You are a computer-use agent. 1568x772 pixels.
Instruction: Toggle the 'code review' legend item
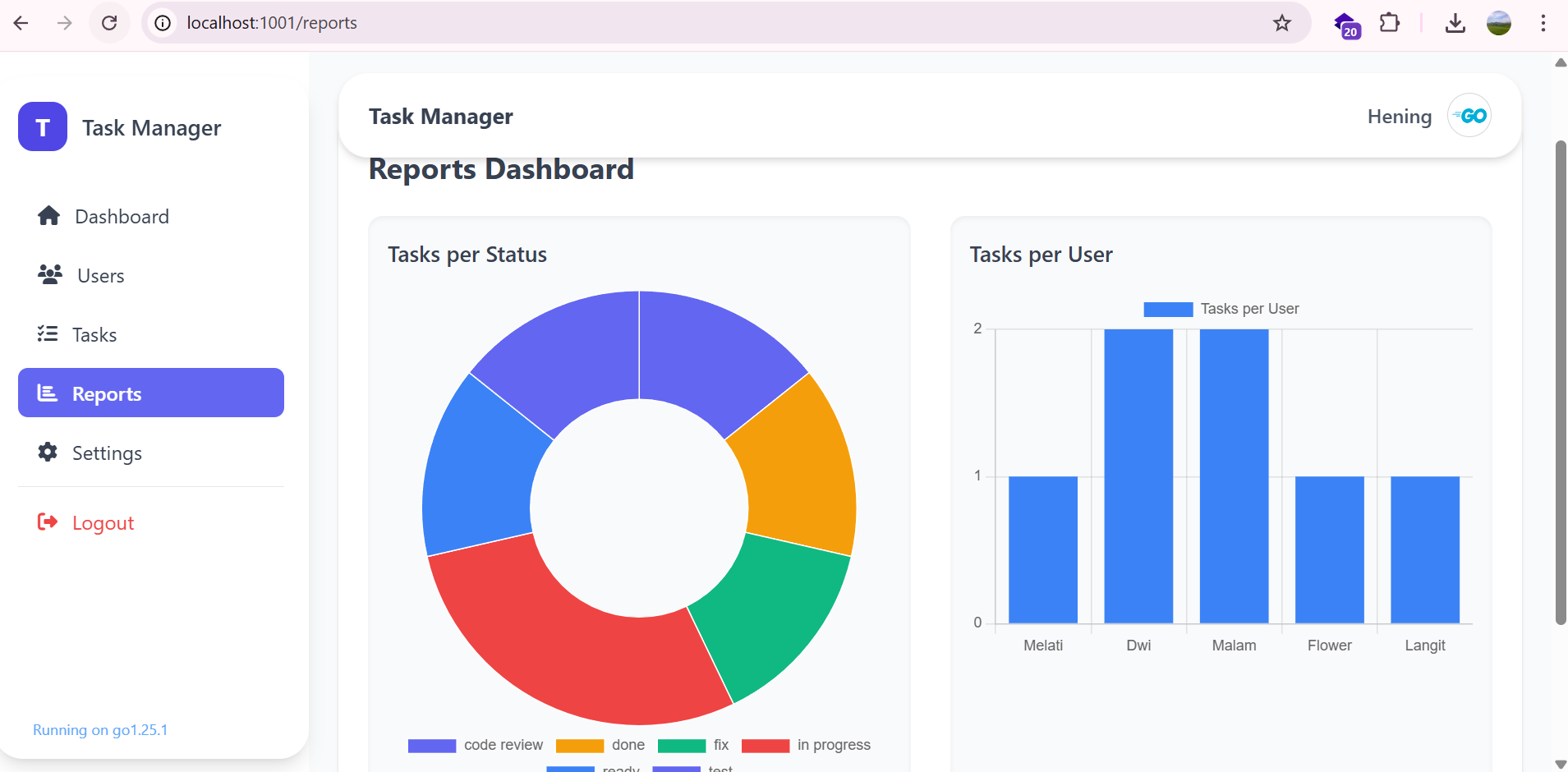point(476,745)
